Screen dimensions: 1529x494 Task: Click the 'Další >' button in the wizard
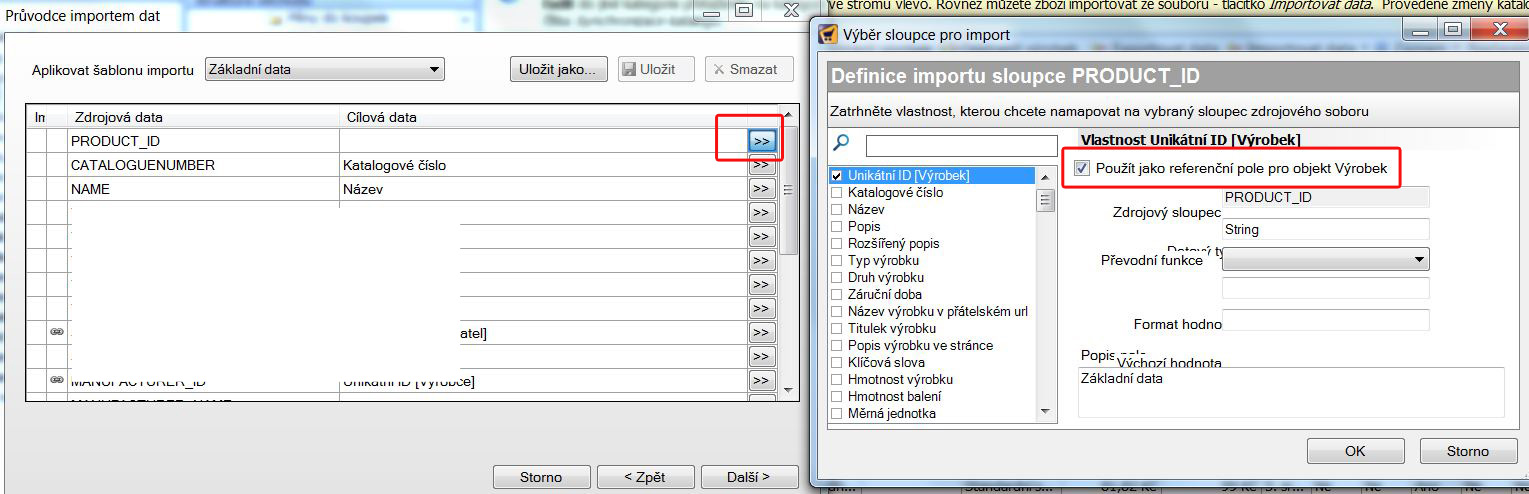coord(749,477)
